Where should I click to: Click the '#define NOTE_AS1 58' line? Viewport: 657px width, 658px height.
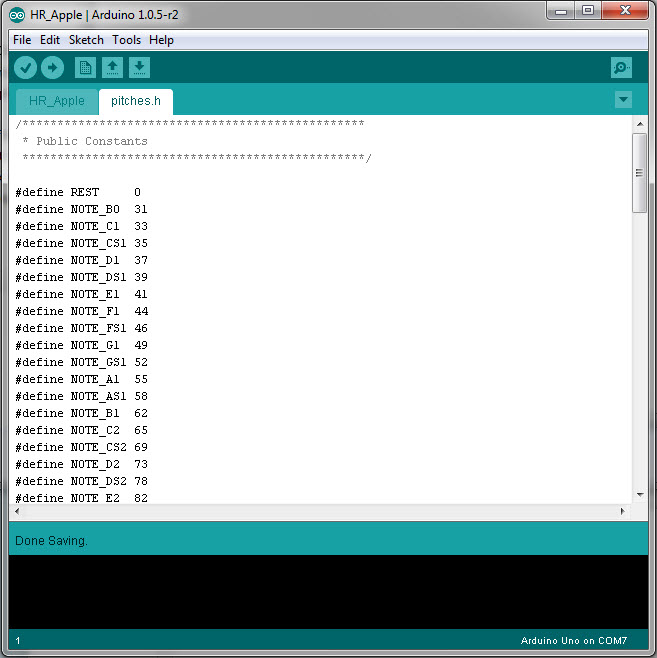point(81,396)
